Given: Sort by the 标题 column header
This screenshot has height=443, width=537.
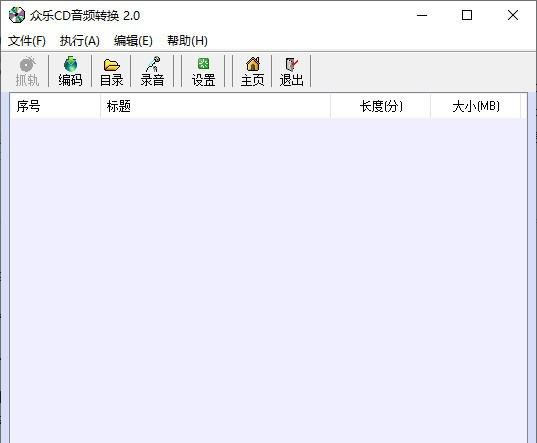Looking at the screenshot, I should click(x=215, y=106).
